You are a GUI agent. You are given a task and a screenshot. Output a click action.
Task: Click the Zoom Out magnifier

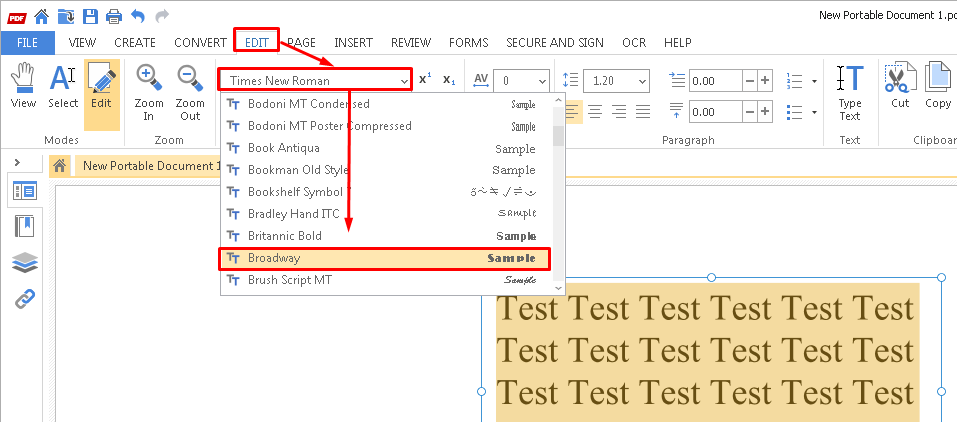(x=190, y=93)
